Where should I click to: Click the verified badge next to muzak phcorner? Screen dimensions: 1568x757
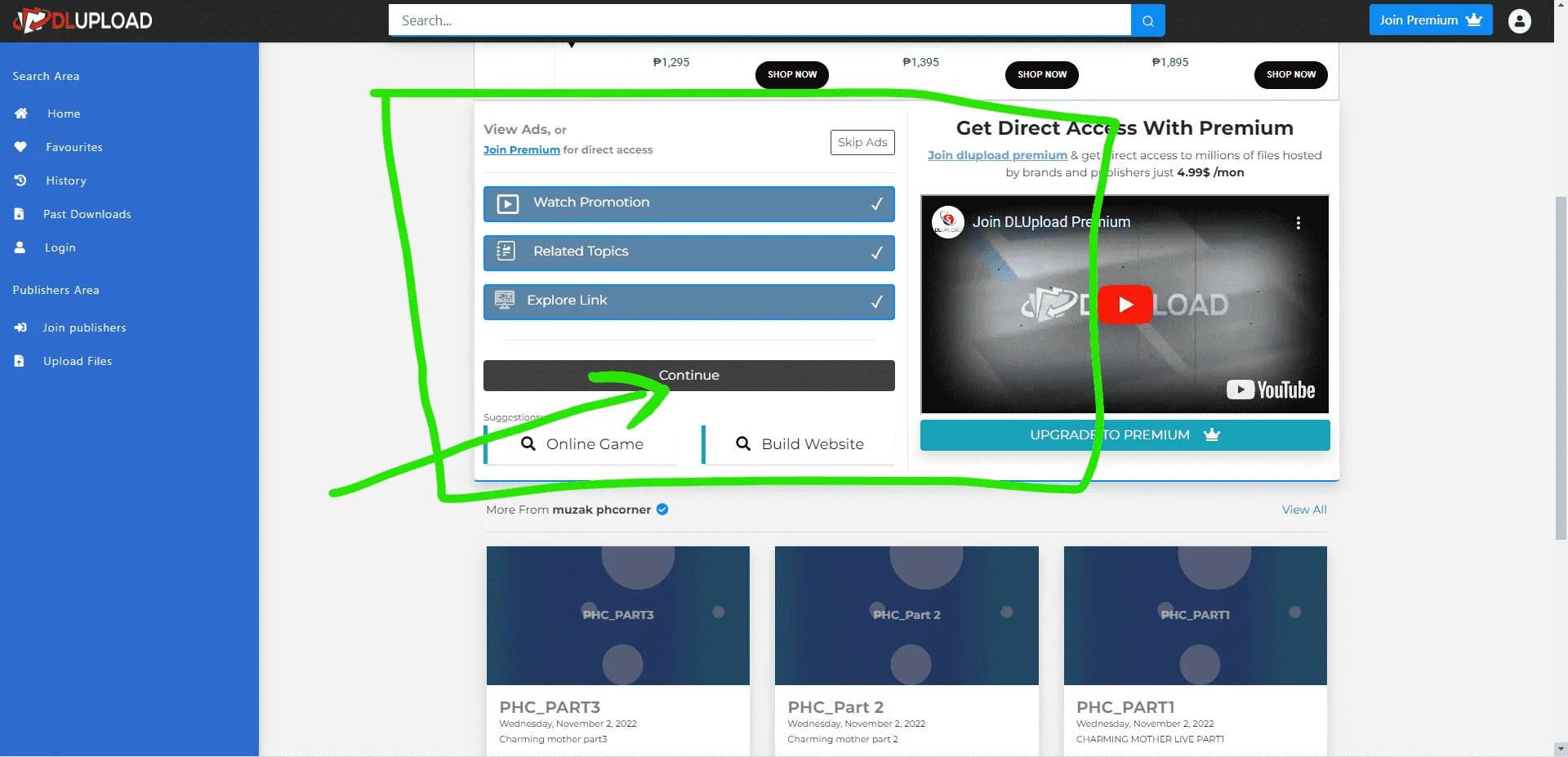pyautogui.click(x=662, y=510)
